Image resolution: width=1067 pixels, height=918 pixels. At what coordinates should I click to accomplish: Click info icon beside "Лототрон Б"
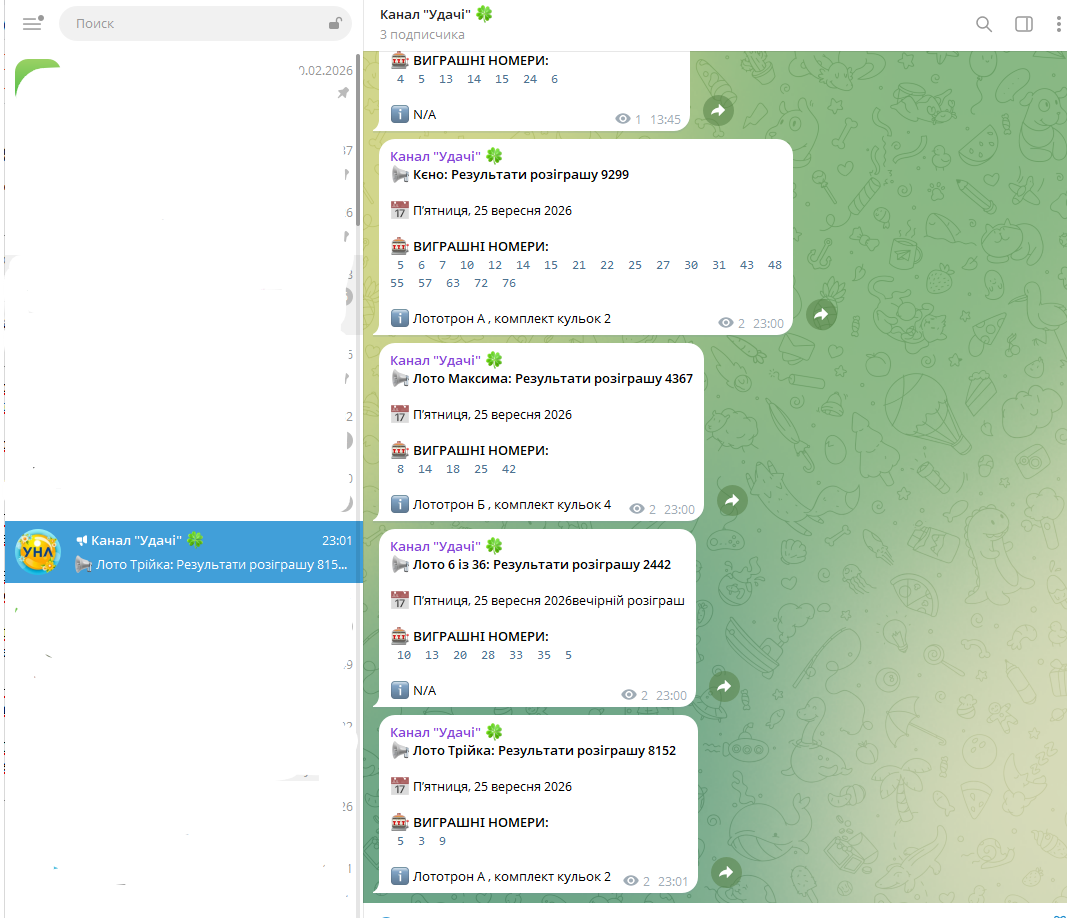click(399, 504)
